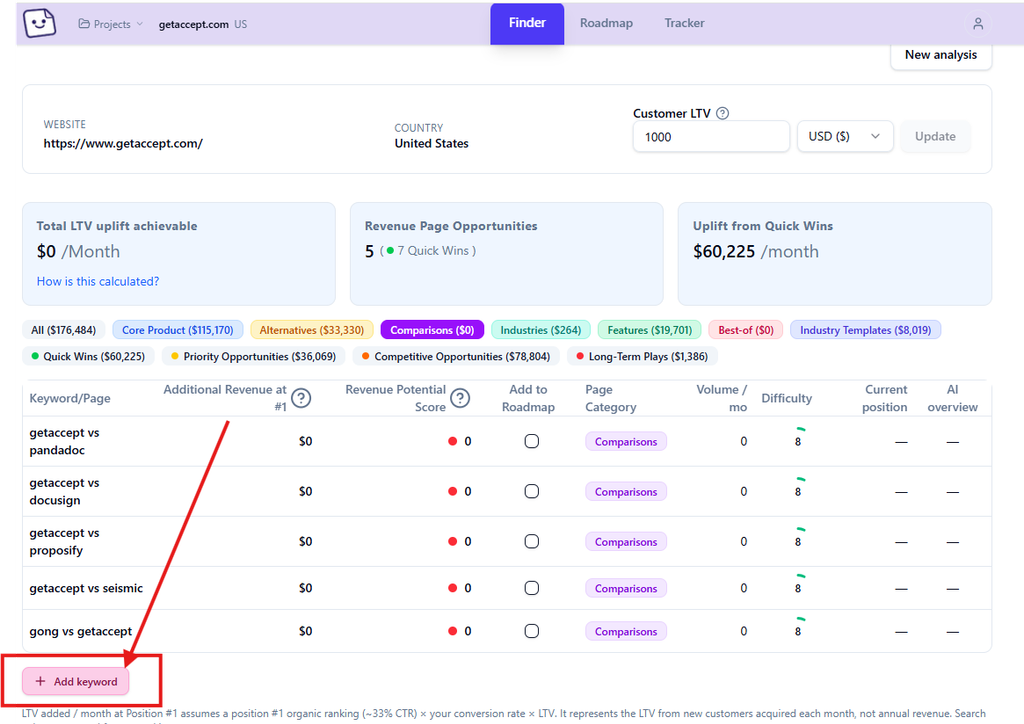Click red score dot in getaccept vs pandadoc row

click(x=453, y=441)
